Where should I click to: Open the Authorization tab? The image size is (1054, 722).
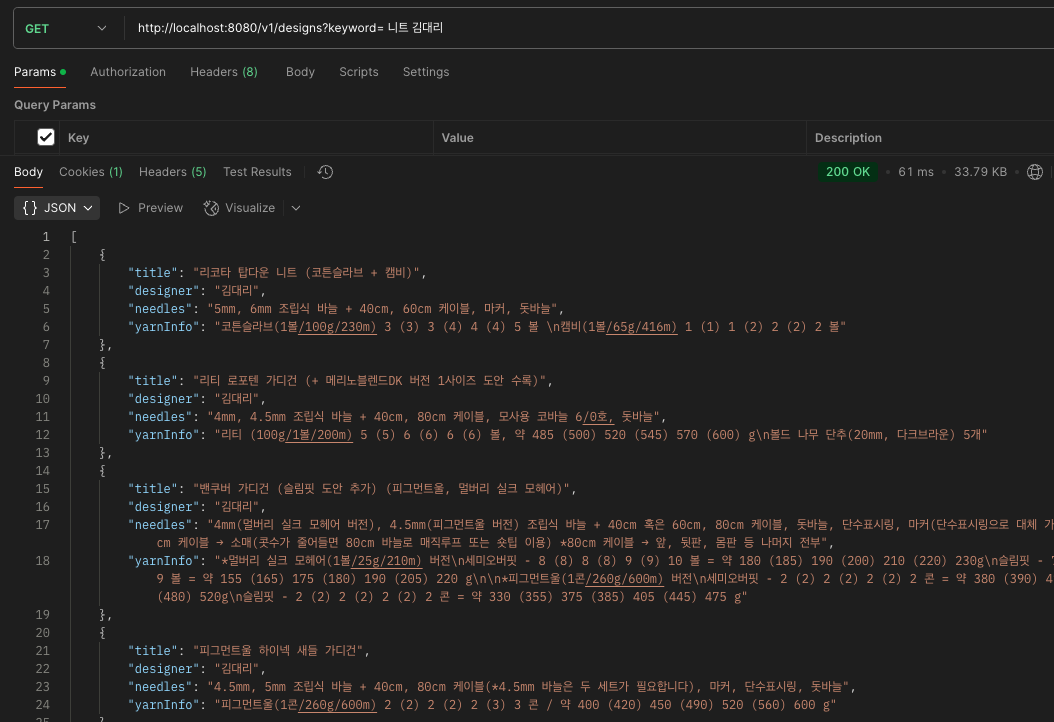[128, 72]
